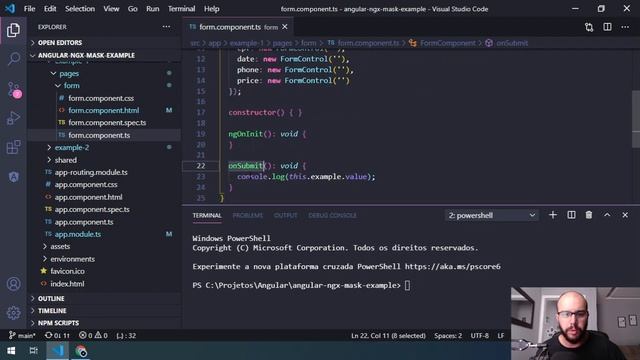Change end of line sequence LF
This screenshot has width=640, height=360.
500,336
